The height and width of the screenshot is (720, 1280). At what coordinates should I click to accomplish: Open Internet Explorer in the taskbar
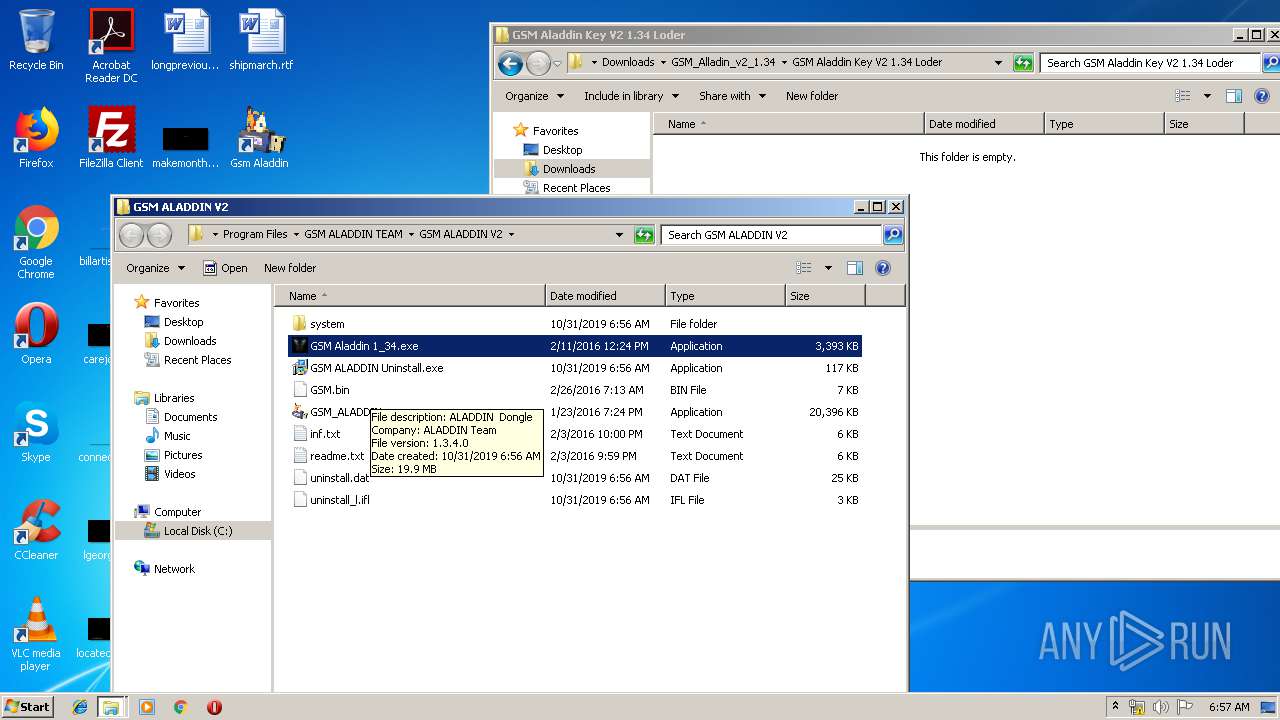[80, 707]
